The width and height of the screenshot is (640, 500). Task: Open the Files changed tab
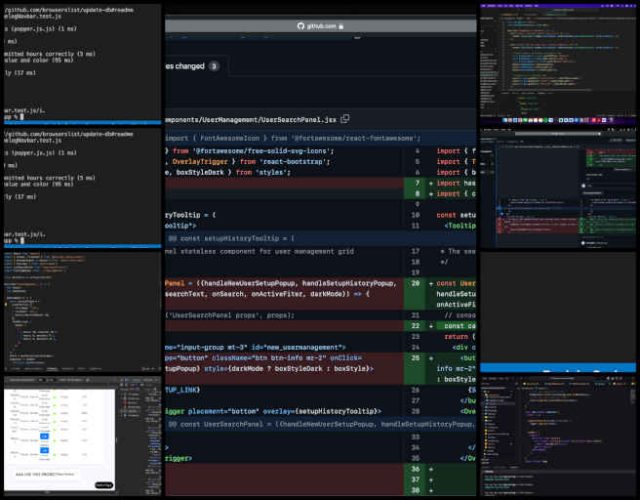(x=185, y=66)
